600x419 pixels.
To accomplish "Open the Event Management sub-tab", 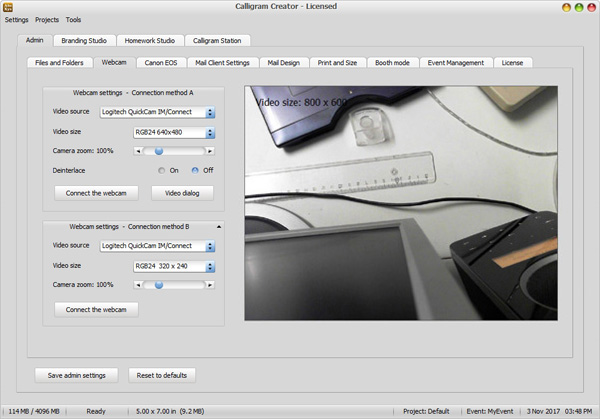I will click(x=456, y=63).
